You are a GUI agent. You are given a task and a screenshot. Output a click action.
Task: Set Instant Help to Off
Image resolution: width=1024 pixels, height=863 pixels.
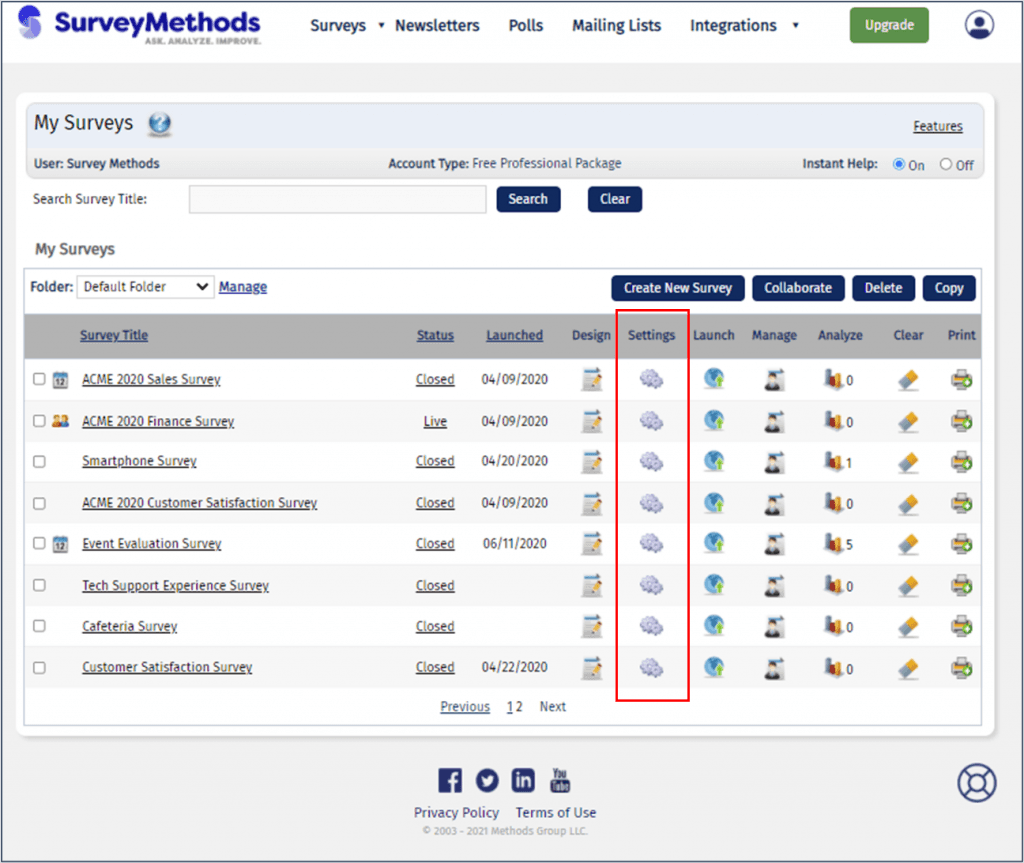pos(946,165)
